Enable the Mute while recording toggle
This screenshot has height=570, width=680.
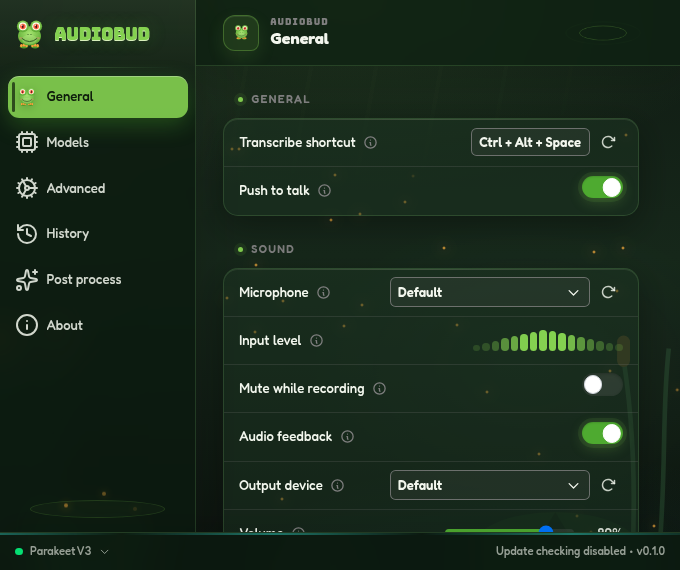[x=602, y=385]
